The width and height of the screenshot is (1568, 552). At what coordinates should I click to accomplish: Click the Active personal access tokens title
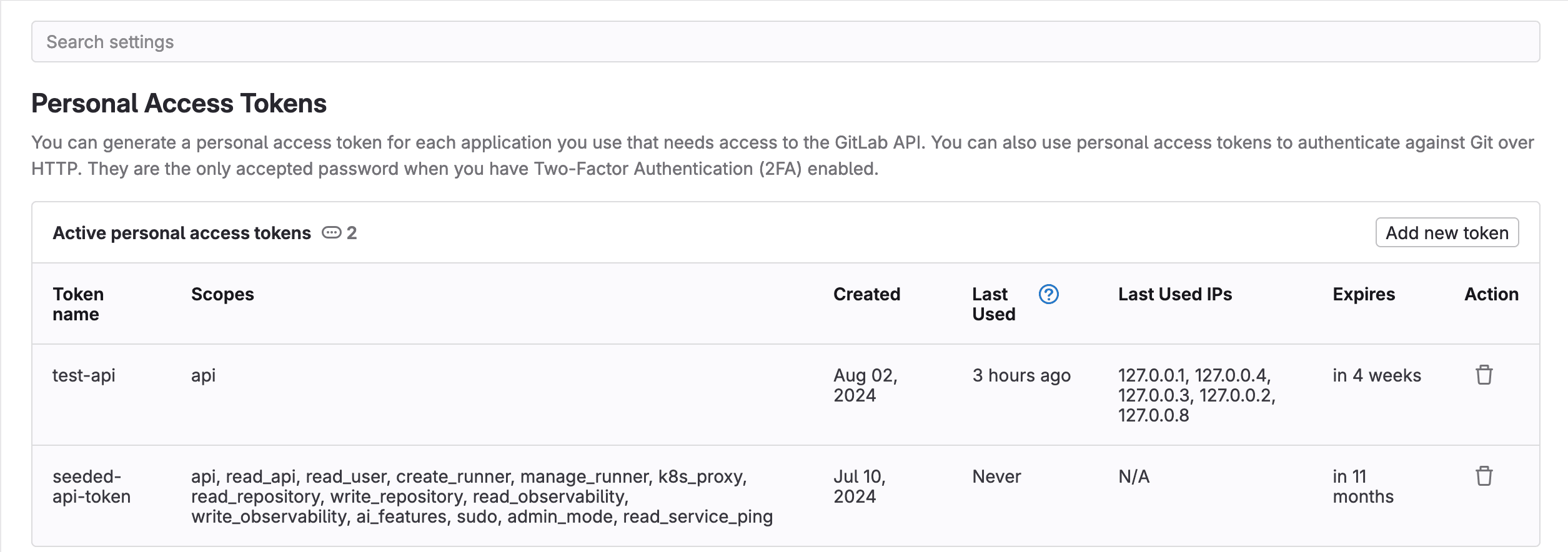point(182,233)
